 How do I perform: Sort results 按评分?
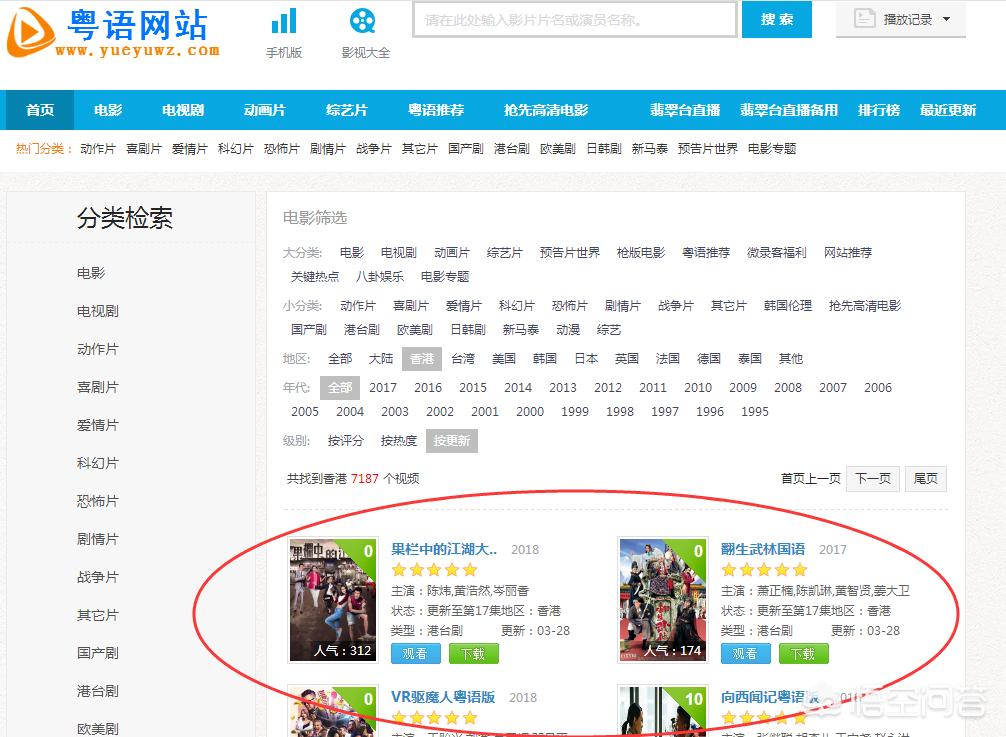345,441
